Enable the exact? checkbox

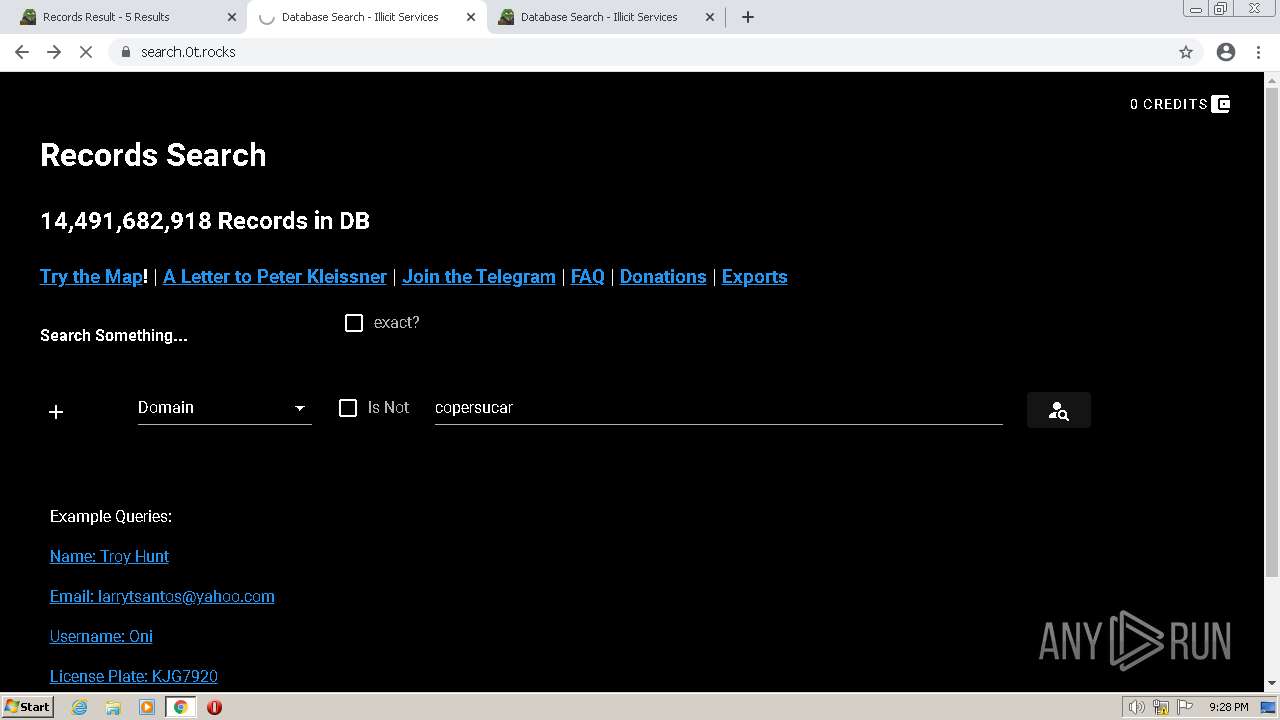coord(354,323)
